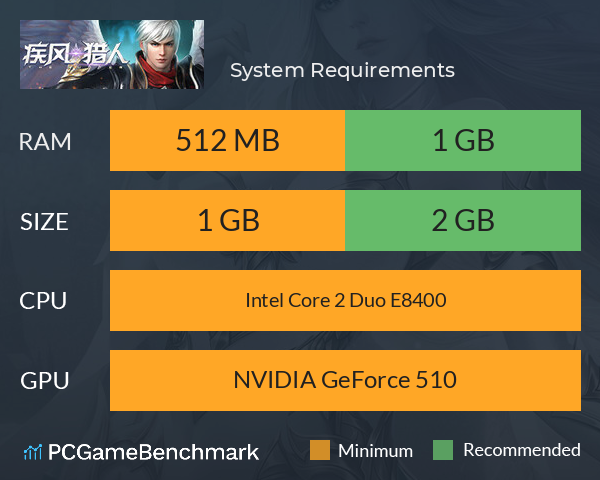The height and width of the screenshot is (480, 600).
Task: Open the PCGameBenchmark text link
Action: pyautogui.click(x=153, y=452)
